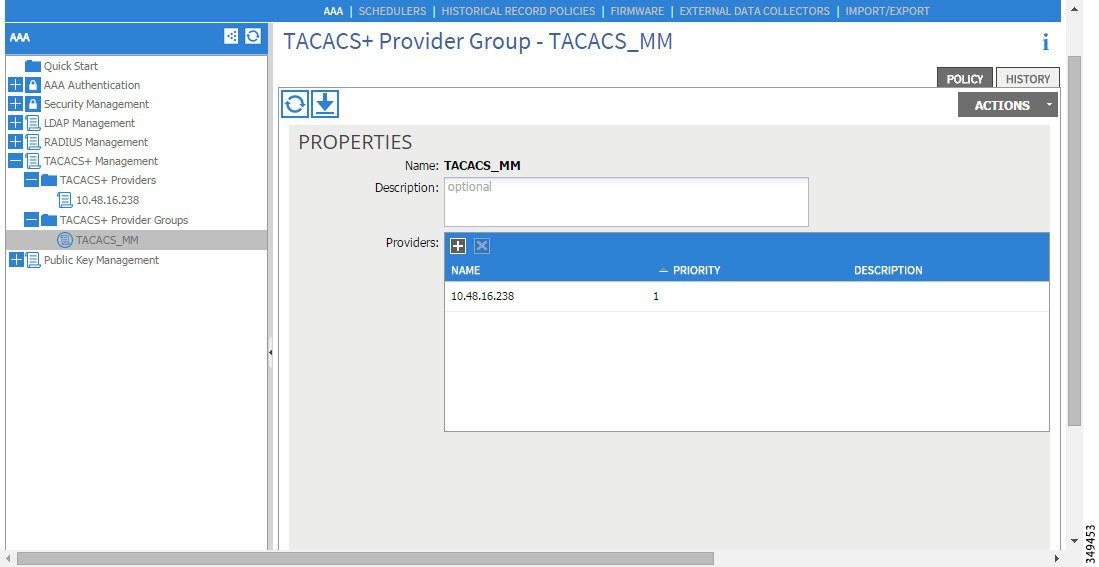
Task: Switch to the HISTORY tab
Action: 1028,78
